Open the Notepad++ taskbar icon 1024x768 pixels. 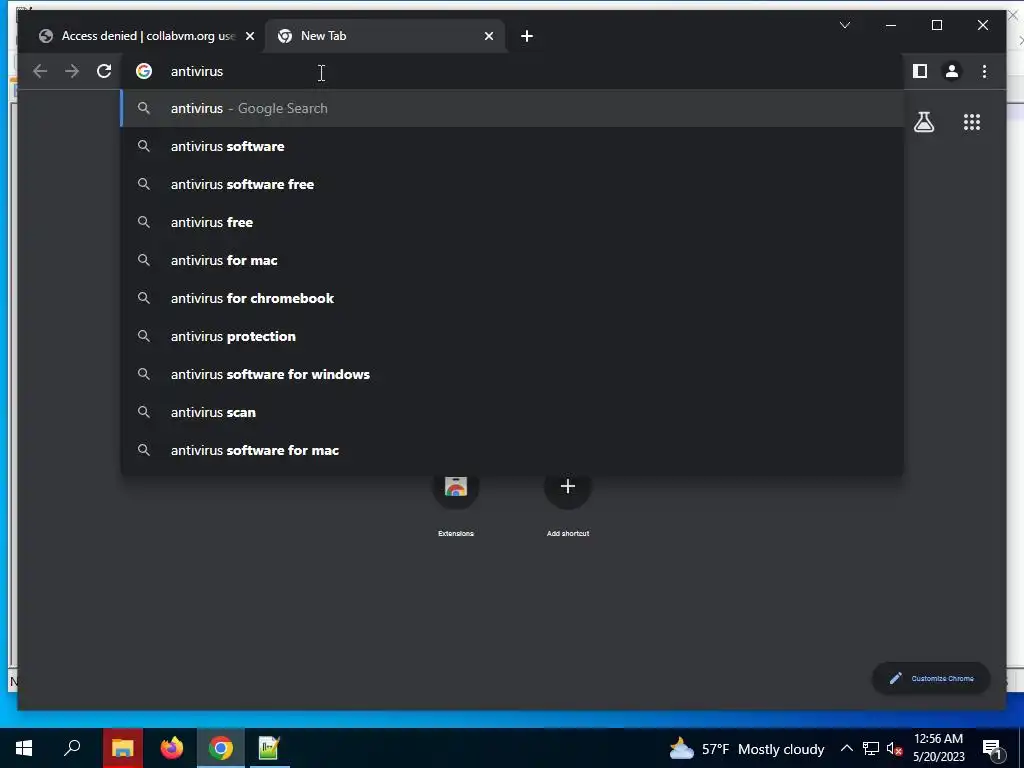(x=269, y=748)
